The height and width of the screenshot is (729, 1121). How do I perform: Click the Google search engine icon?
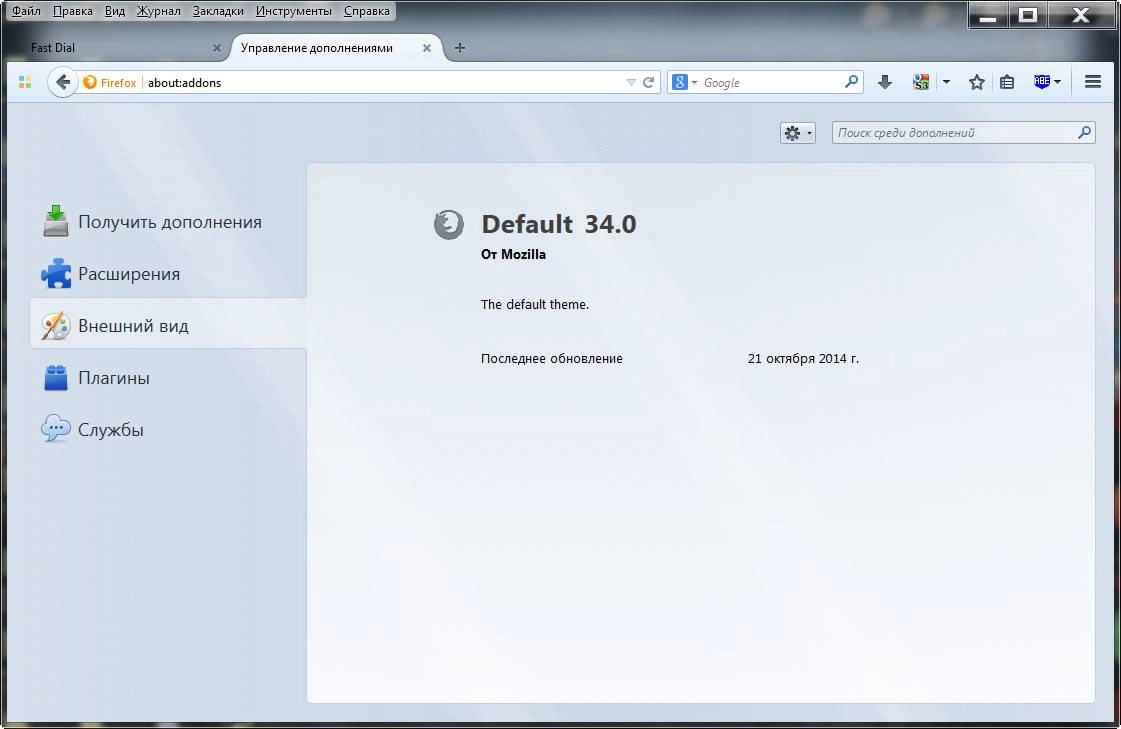point(680,82)
